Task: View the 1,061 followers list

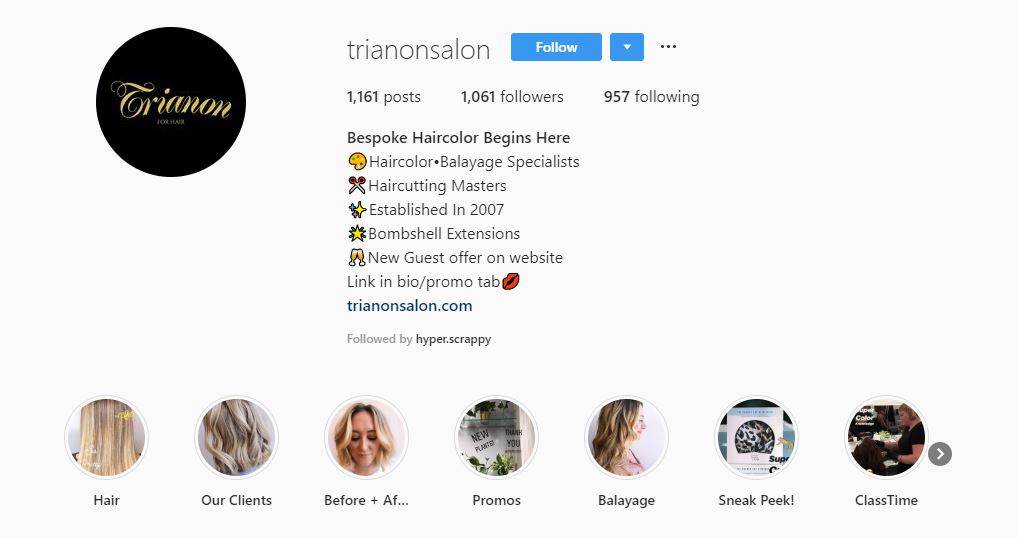Action: pos(512,97)
